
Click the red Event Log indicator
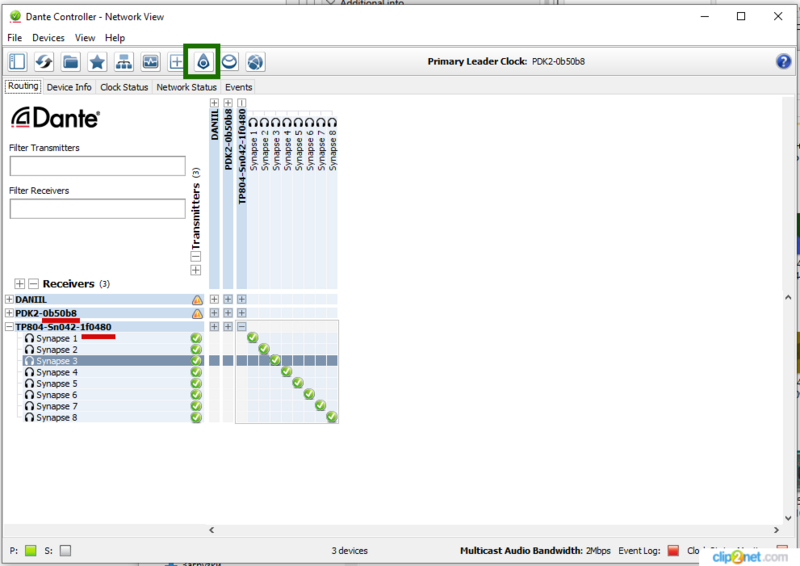[672, 550]
